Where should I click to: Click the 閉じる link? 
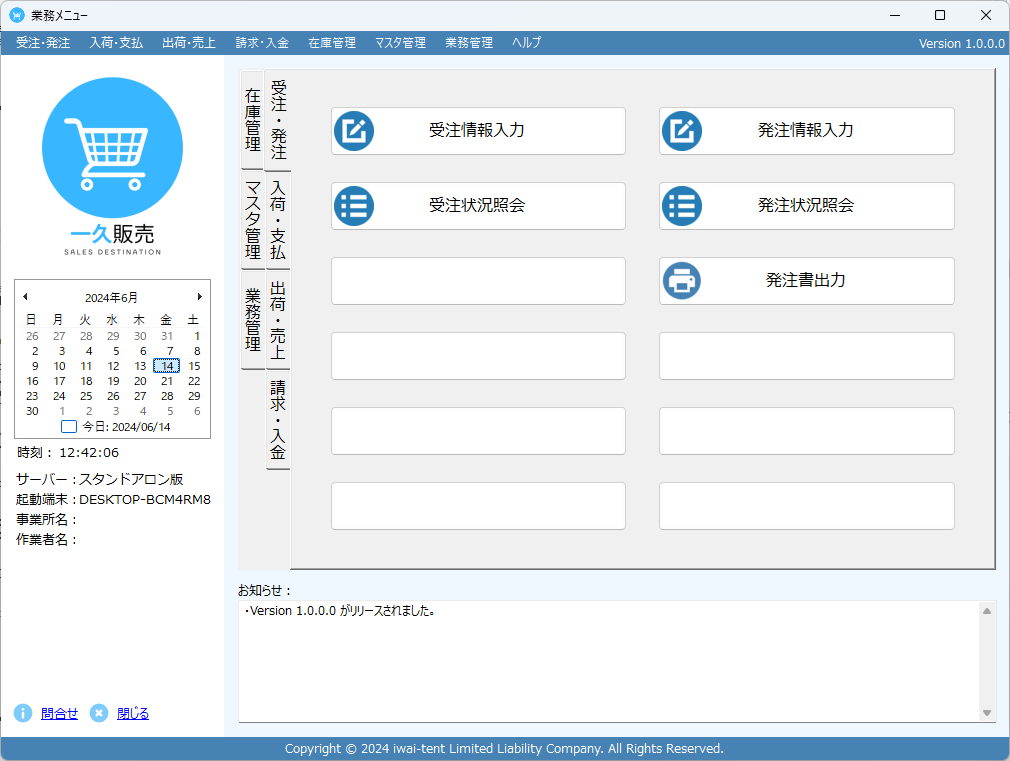click(133, 713)
